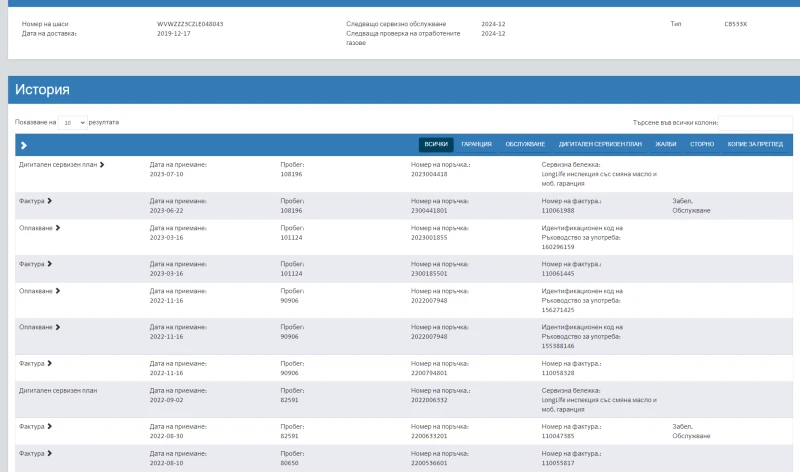Show only ДИГИТАЛЕН СЕРВИЗЕН ПЛАН entries

598,145
